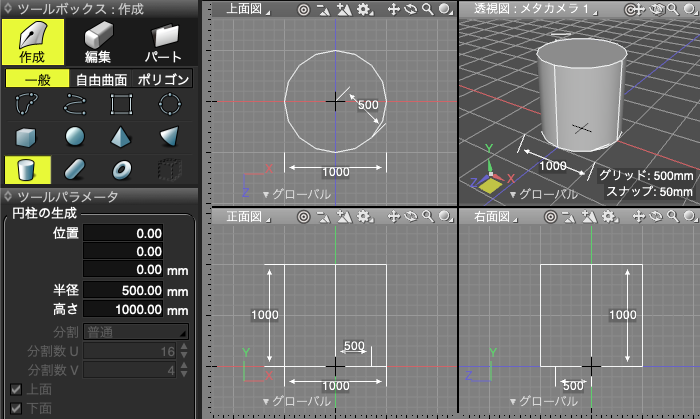Open グローバル coordinate menu in front view
The height and width of the screenshot is (419, 700).
(296, 401)
